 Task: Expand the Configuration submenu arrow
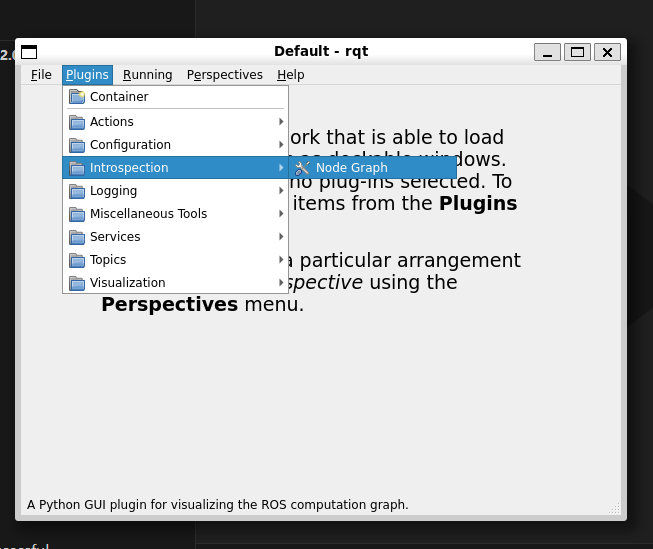pos(281,145)
